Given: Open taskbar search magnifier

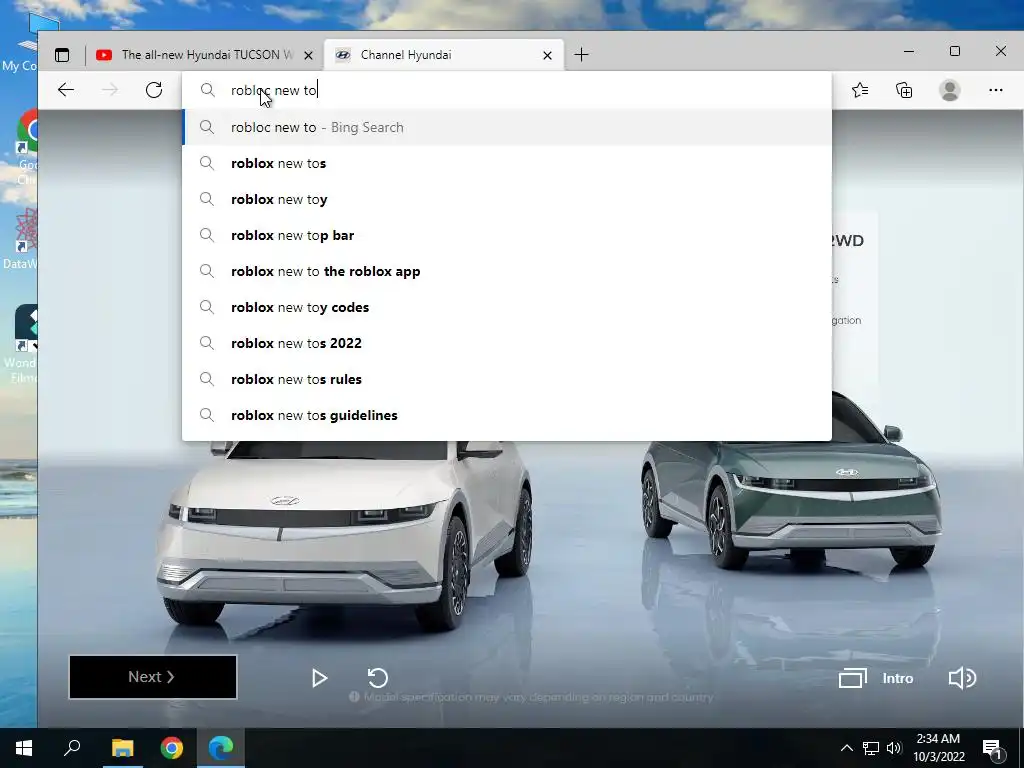Looking at the screenshot, I should click(72, 748).
